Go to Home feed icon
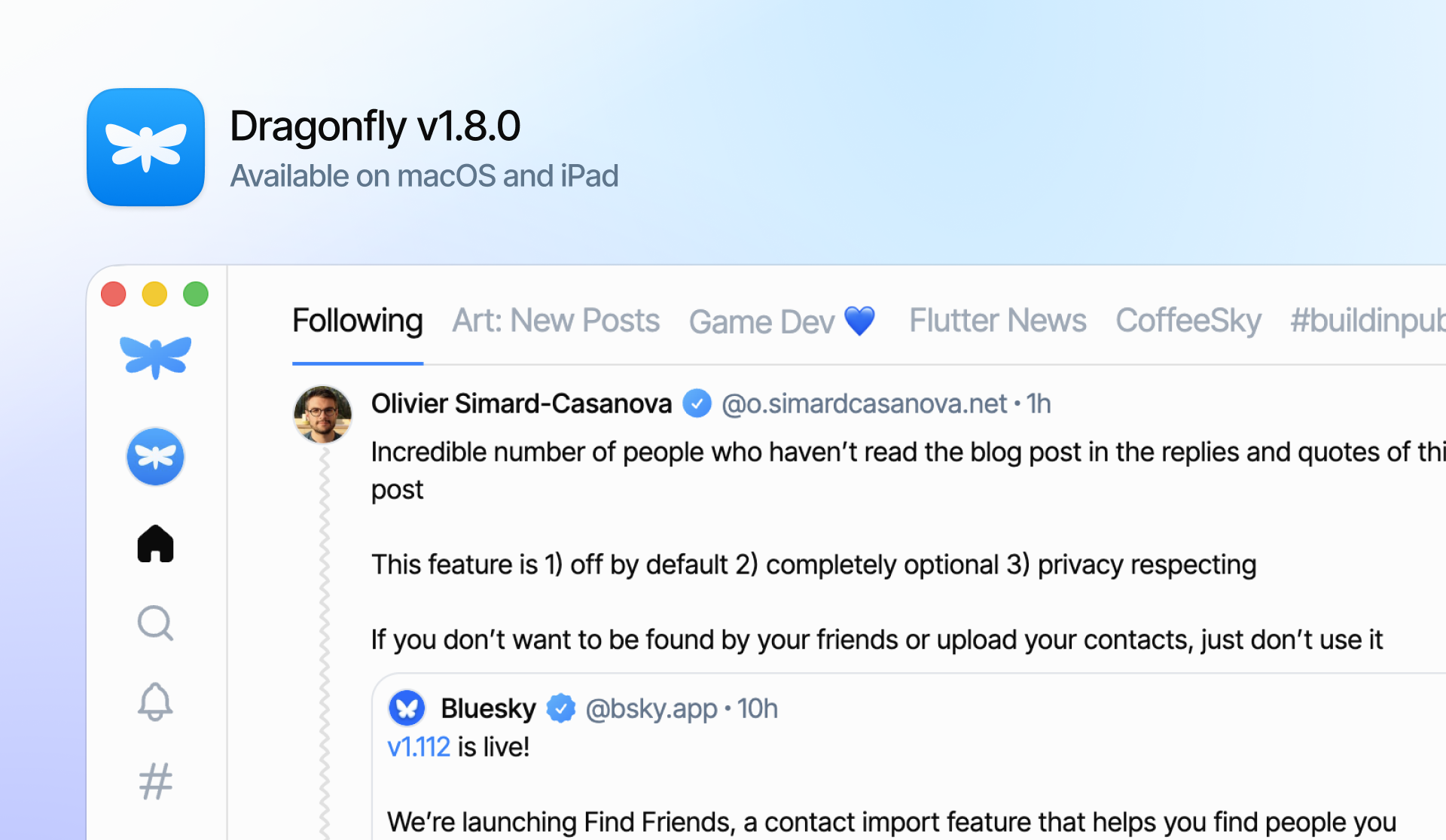 [155, 543]
